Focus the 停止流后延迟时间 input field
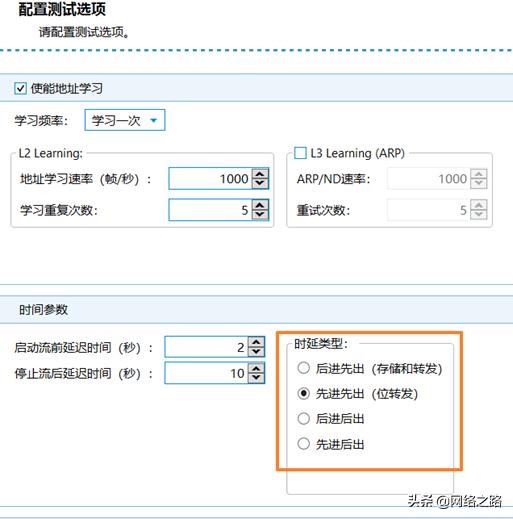 pos(206,373)
